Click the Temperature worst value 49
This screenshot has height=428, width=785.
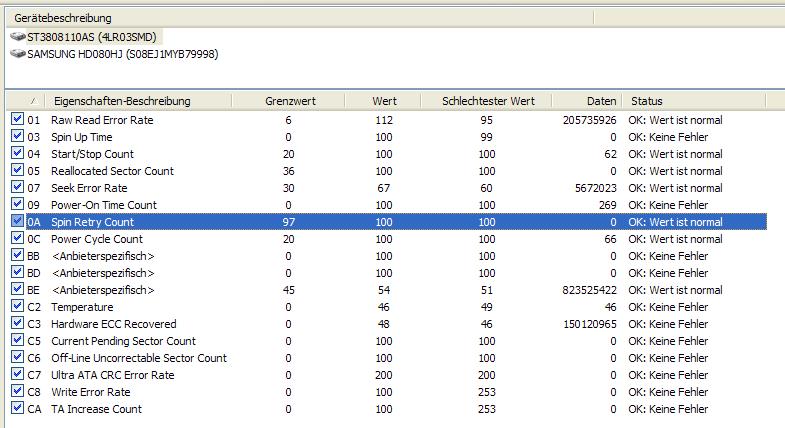(487, 307)
